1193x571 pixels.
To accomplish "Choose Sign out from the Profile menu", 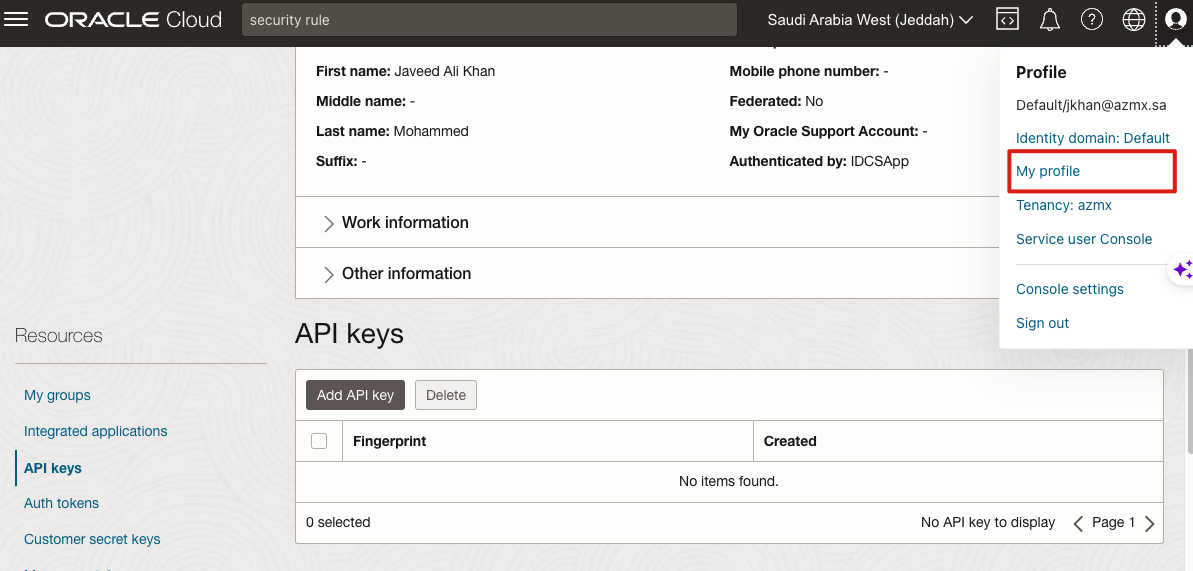I will point(1042,323).
